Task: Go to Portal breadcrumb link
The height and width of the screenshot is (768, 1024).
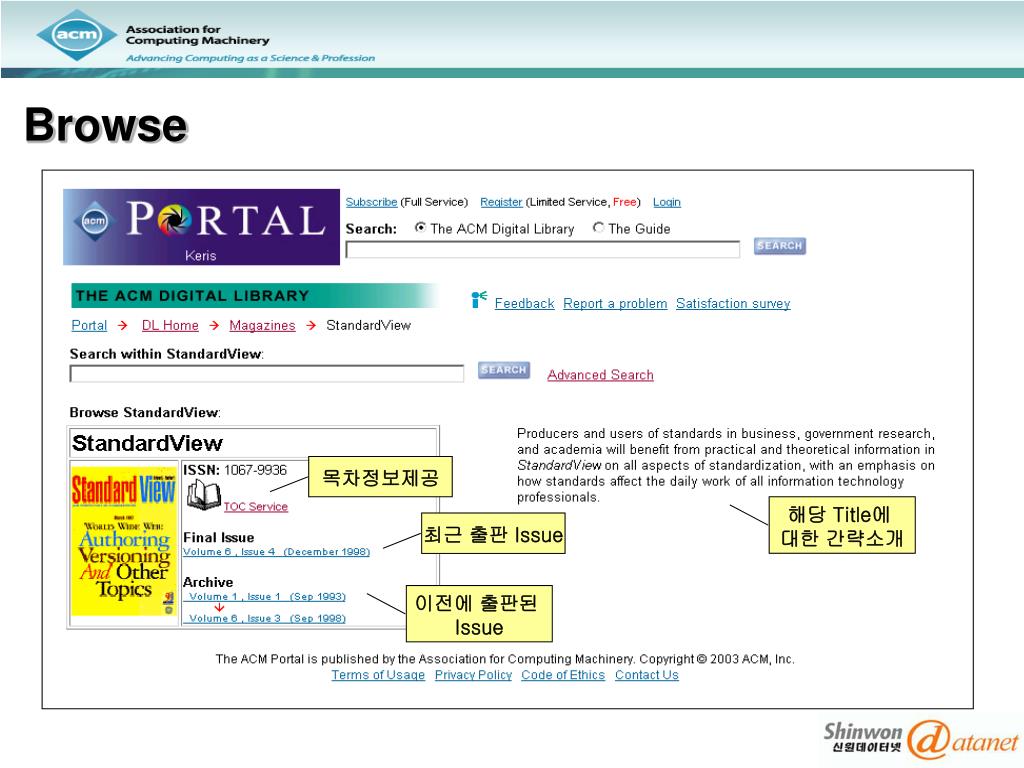Action: [x=89, y=325]
